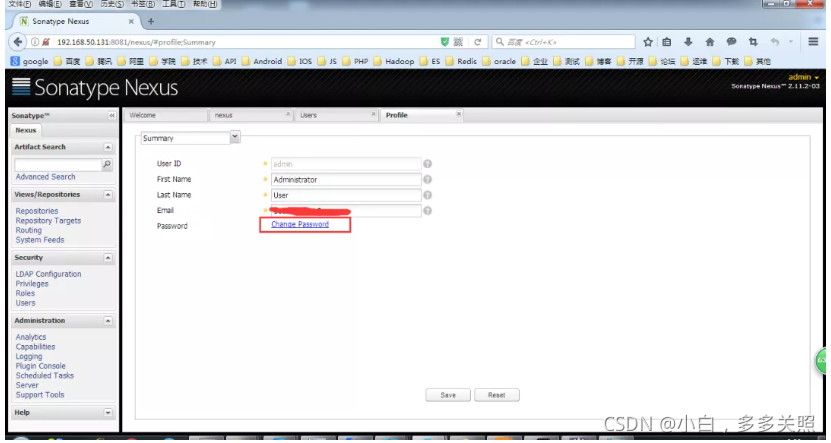Click the green shield icon in address bar

[445, 42]
